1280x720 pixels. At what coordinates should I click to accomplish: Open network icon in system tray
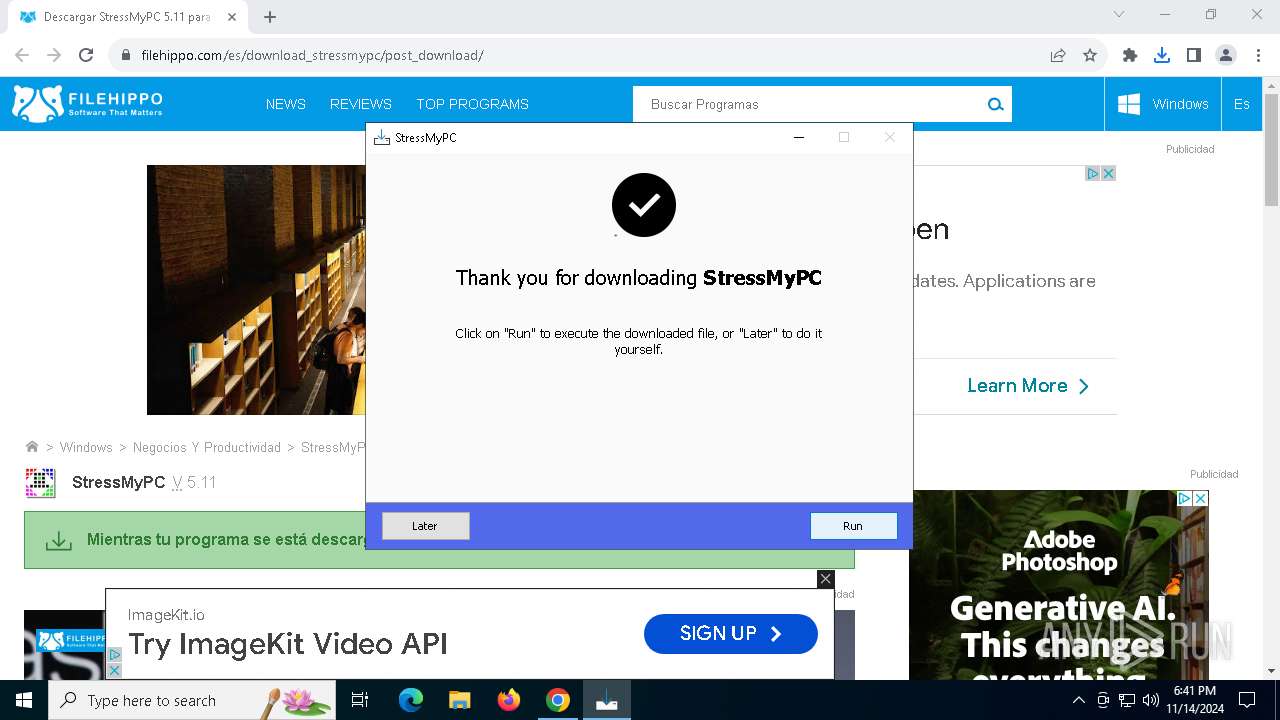click(1127, 700)
